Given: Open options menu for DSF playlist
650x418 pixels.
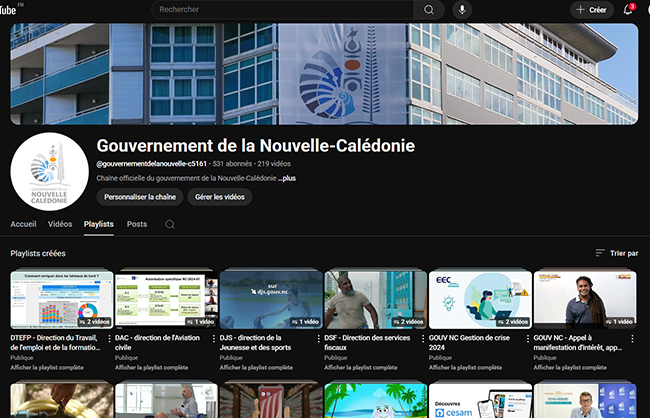Looking at the screenshot, I should [x=423, y=339].
